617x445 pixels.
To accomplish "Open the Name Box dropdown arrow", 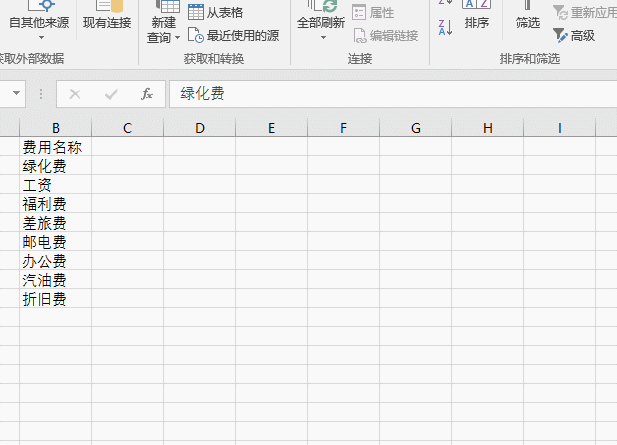I will click(16, 94).
